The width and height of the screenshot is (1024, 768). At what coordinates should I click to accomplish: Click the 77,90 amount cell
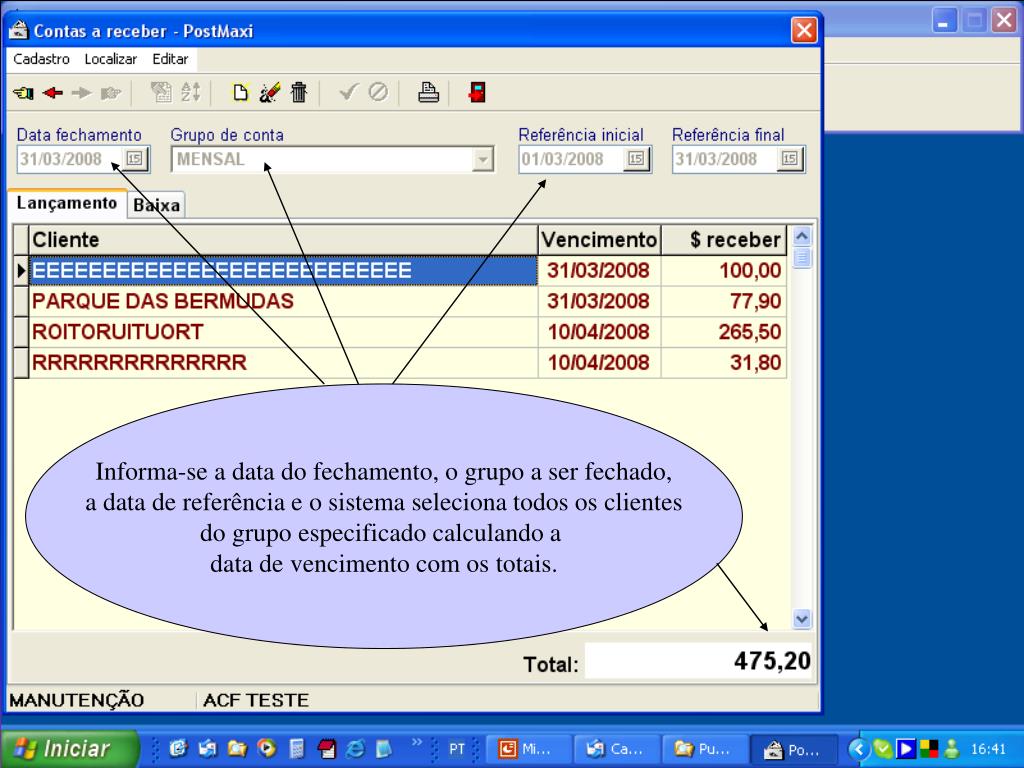tap(724, 301)
